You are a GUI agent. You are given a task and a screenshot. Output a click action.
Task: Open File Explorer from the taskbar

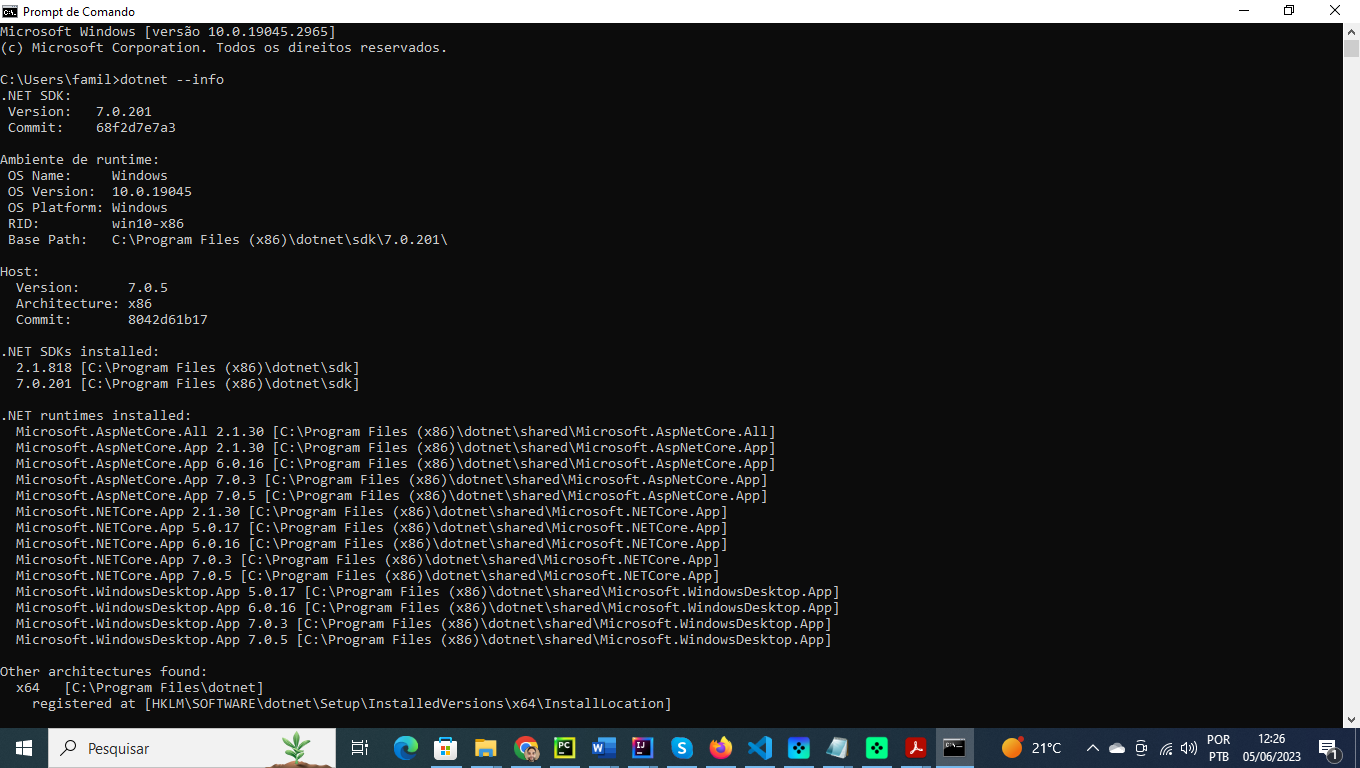[x=486, y=747]
